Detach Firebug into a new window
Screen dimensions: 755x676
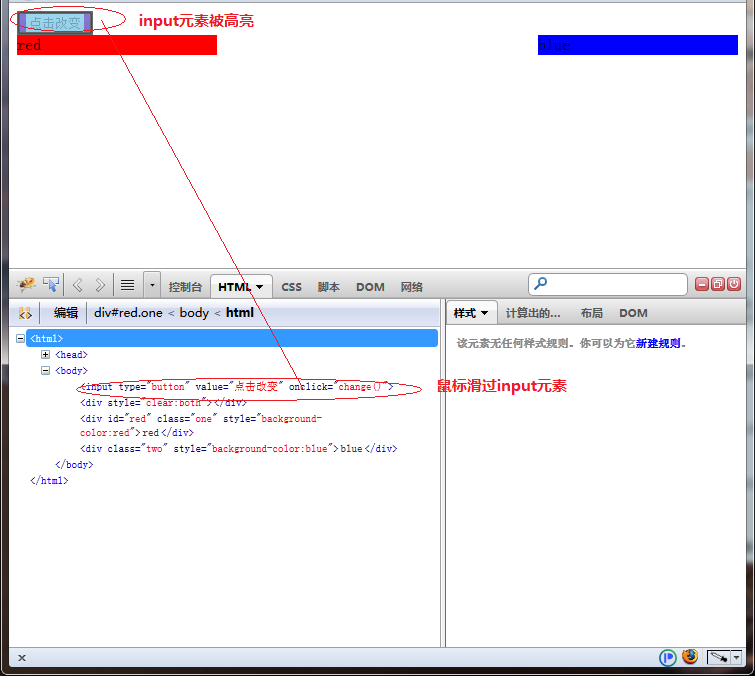(x=718, y=284)
